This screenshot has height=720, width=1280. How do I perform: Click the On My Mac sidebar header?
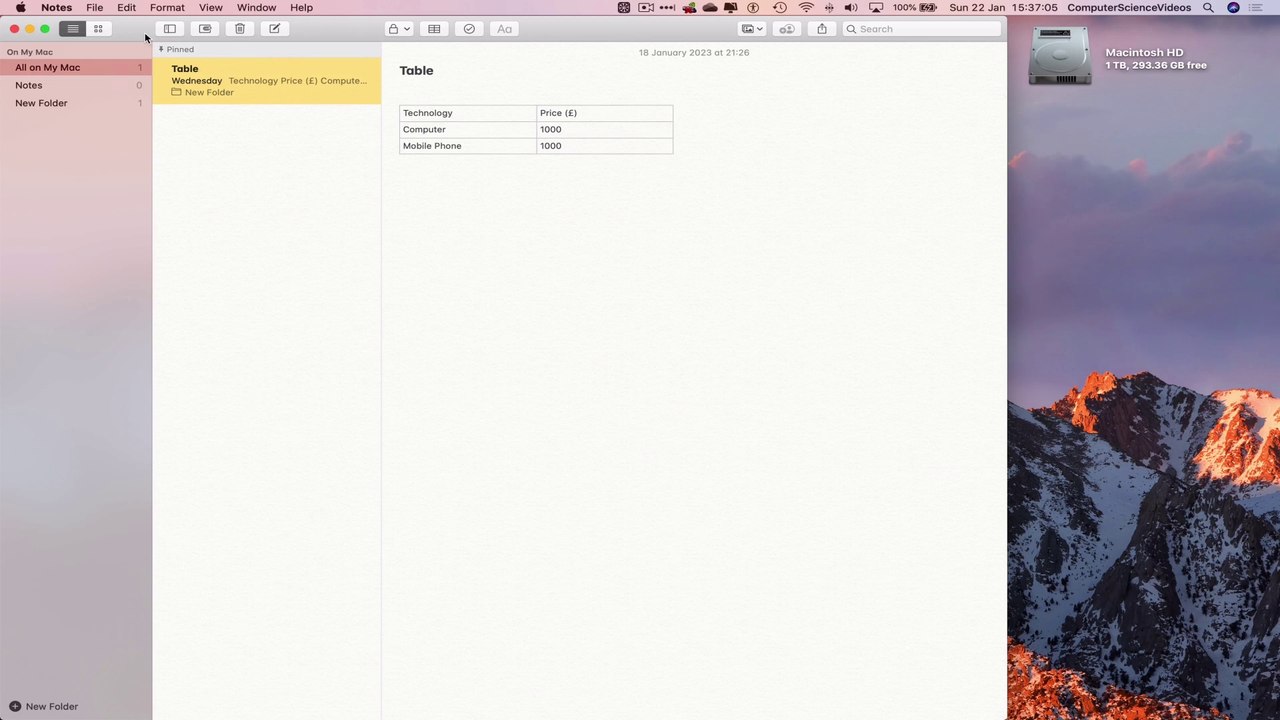30,52
